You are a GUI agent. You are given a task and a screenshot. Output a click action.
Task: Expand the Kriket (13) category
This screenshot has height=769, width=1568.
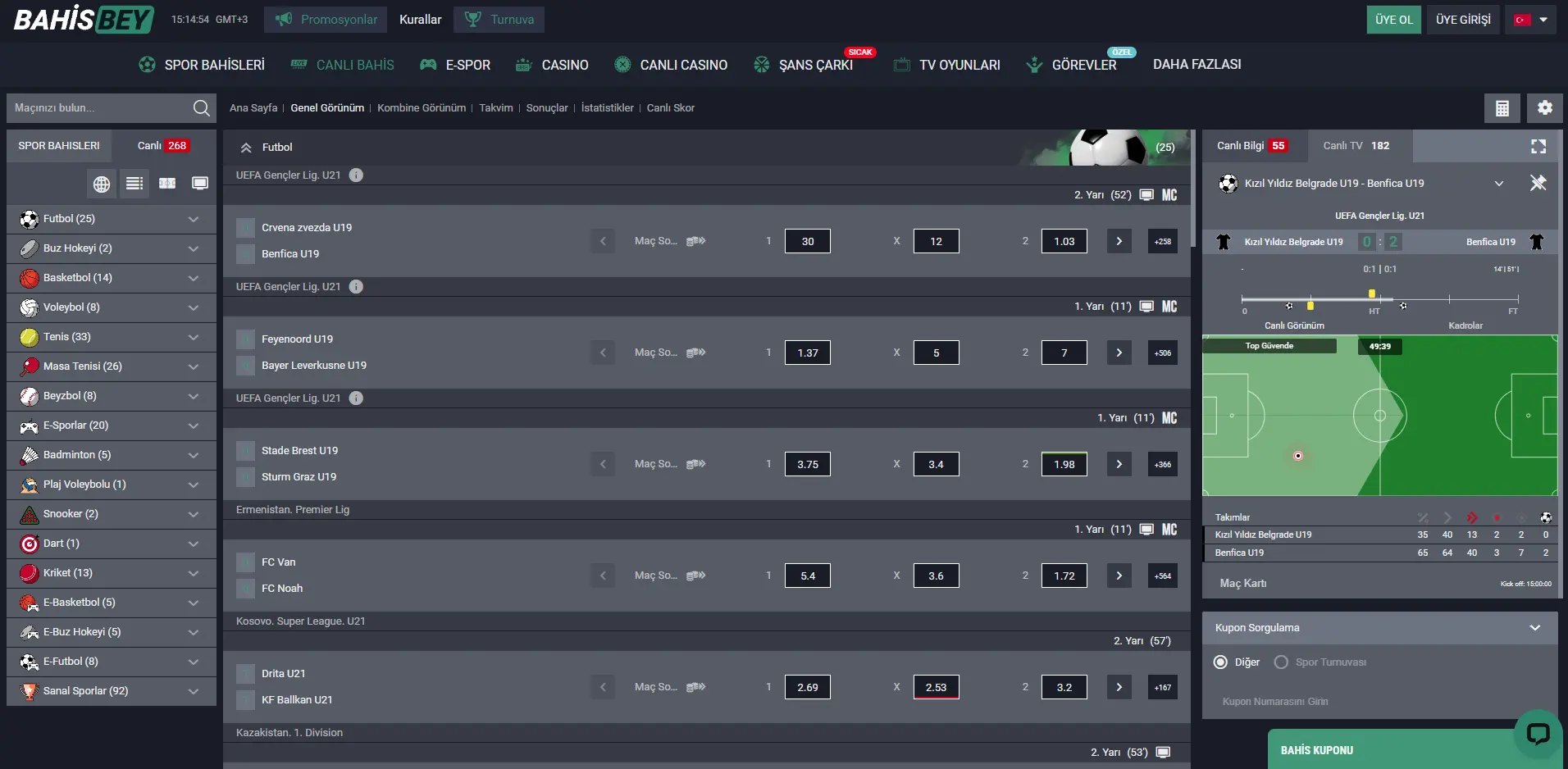[x=112, y=573]
